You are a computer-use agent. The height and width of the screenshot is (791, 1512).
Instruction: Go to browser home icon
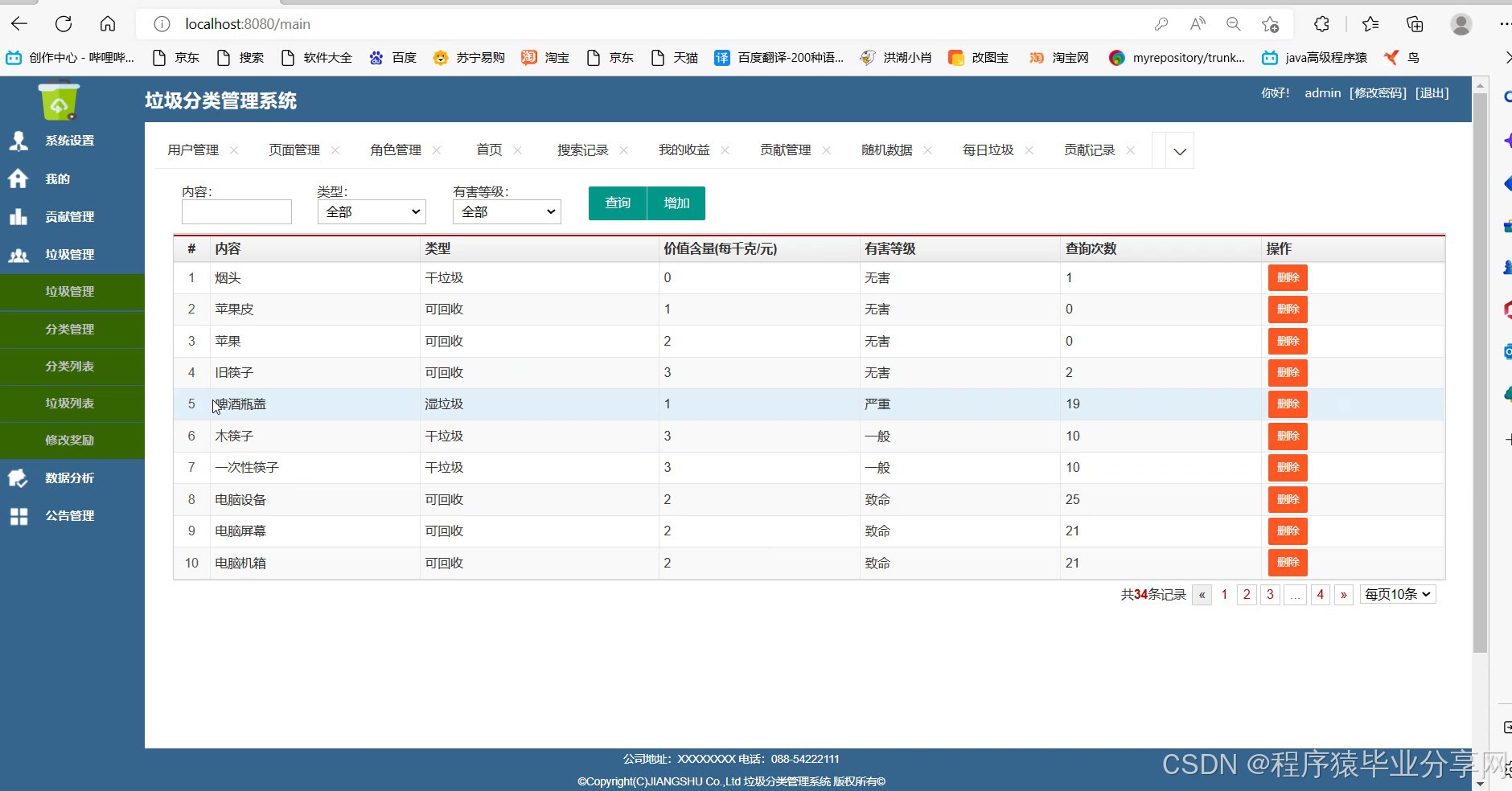pyautogui.click(x=108, y=24)
